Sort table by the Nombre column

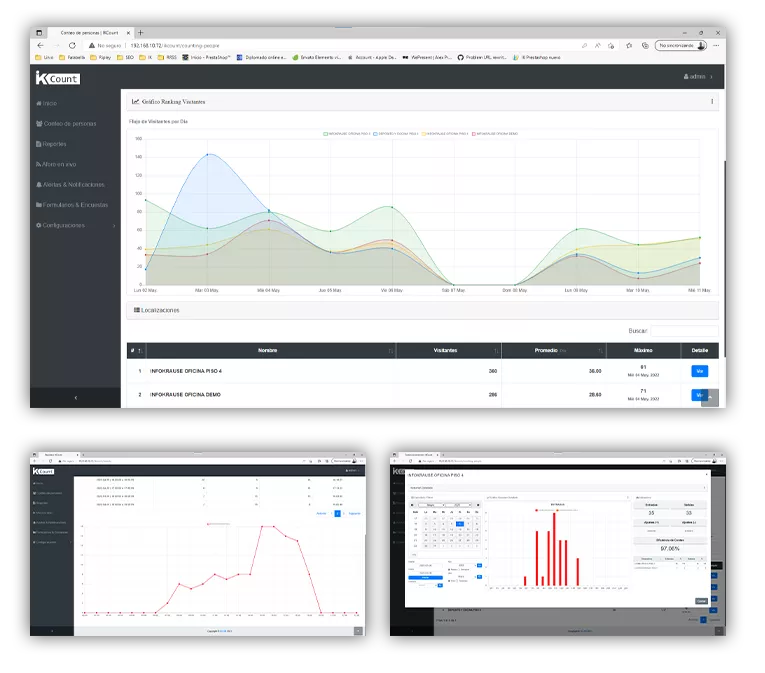(x=267, y=351)
